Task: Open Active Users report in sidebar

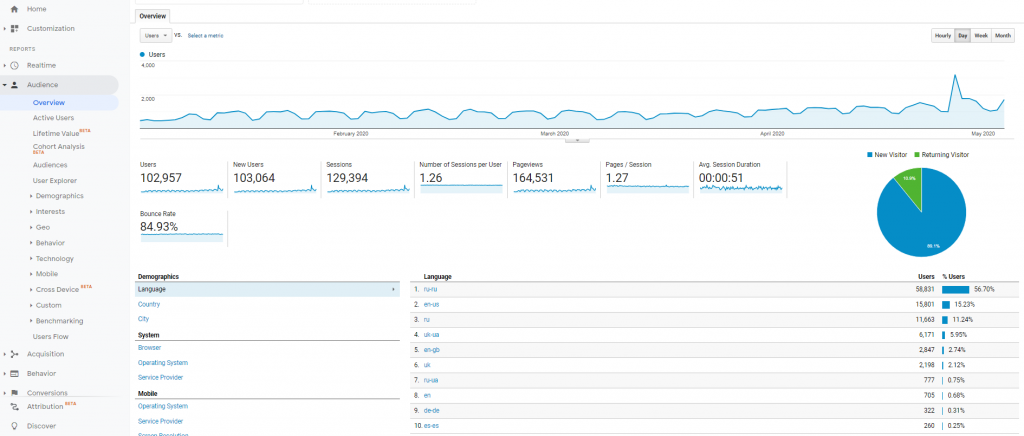Action: (53, 118)
